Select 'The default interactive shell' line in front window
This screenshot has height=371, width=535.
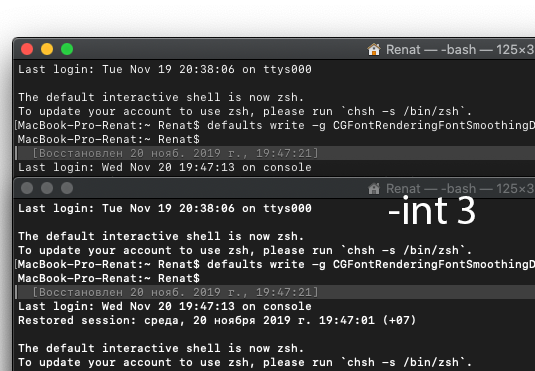[161, 97]
